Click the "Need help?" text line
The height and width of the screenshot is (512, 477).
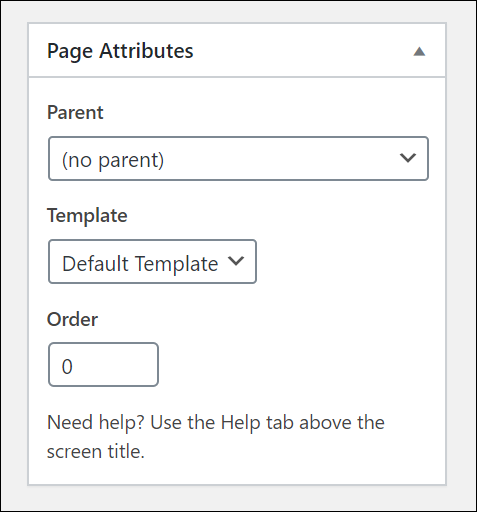216,423
